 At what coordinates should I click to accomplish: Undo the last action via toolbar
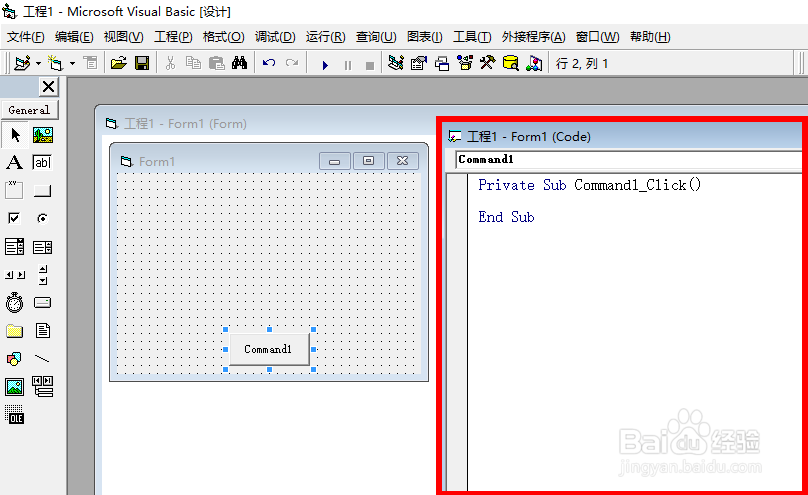point(269,63)
